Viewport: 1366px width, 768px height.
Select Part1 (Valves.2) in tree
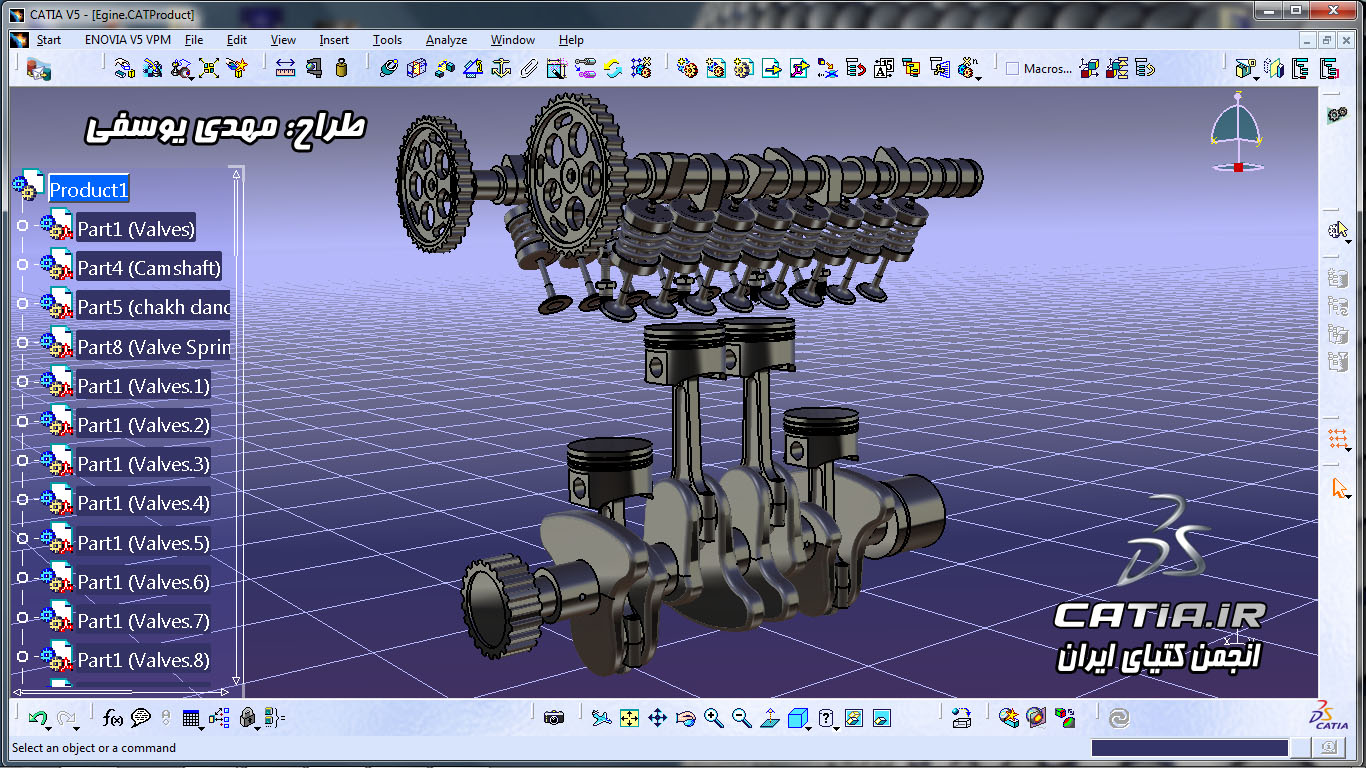[144, 425]
